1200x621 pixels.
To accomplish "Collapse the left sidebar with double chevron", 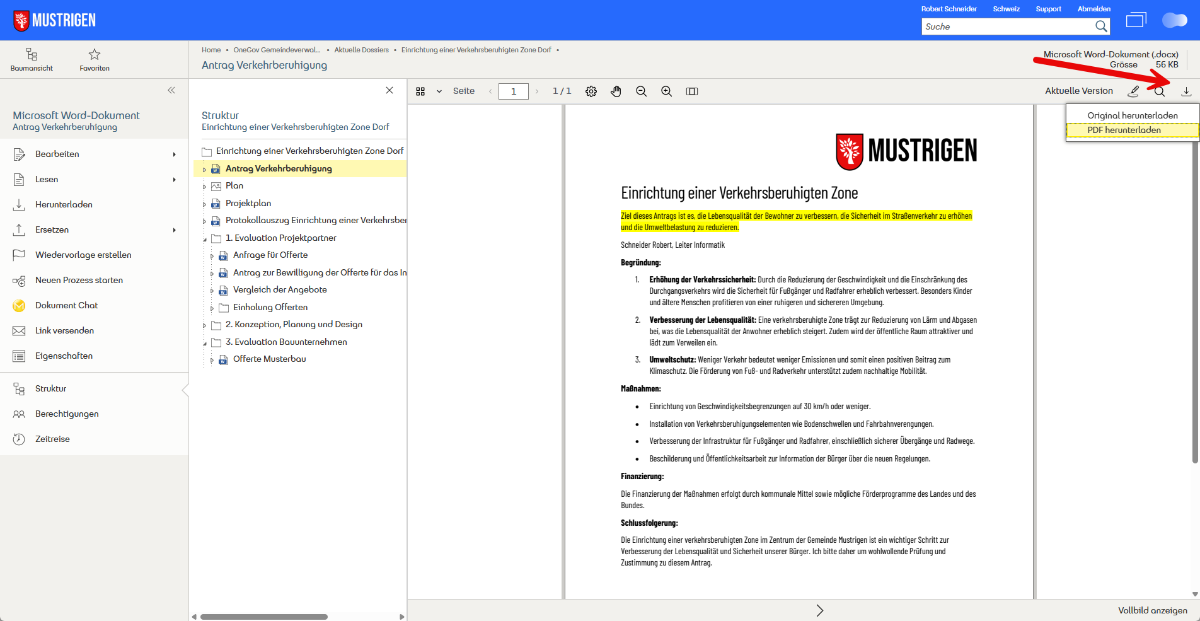I will [x=171, y=90].
